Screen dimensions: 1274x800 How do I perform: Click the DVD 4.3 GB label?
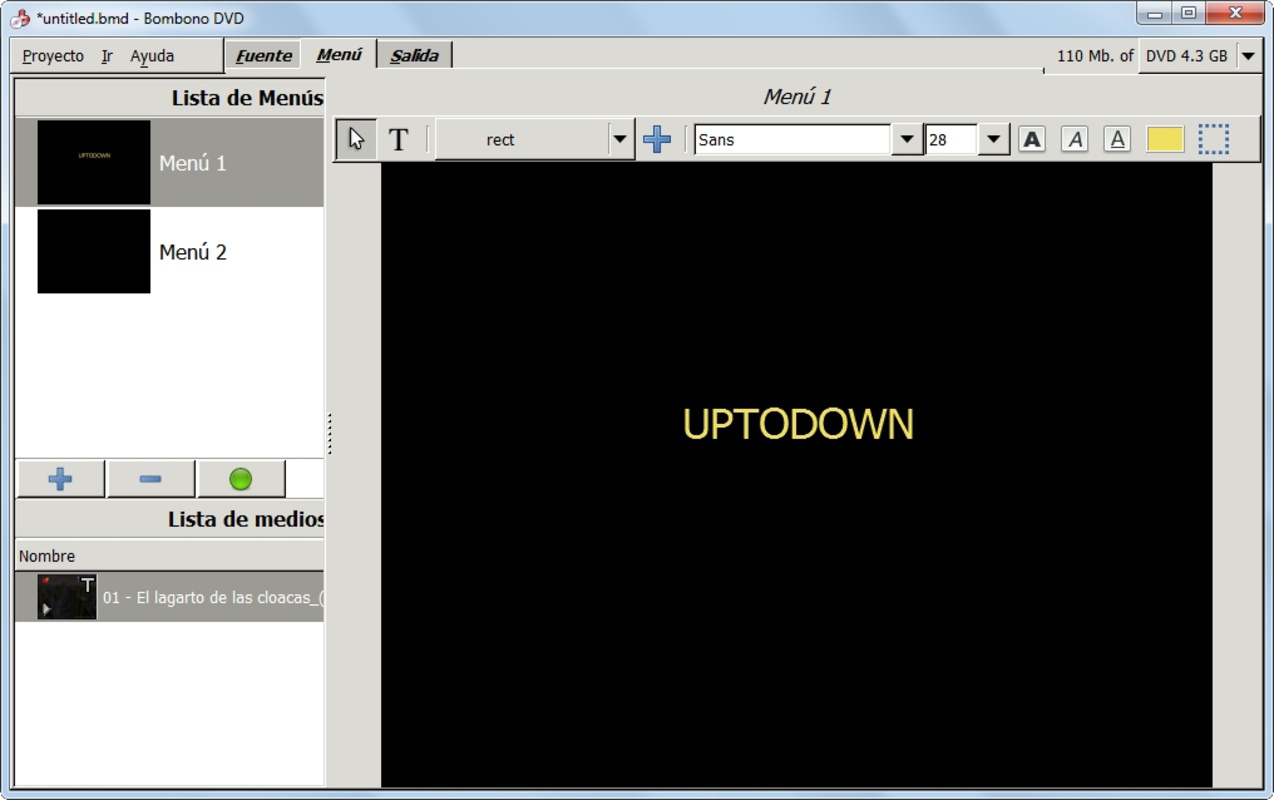coord(1186,56)
